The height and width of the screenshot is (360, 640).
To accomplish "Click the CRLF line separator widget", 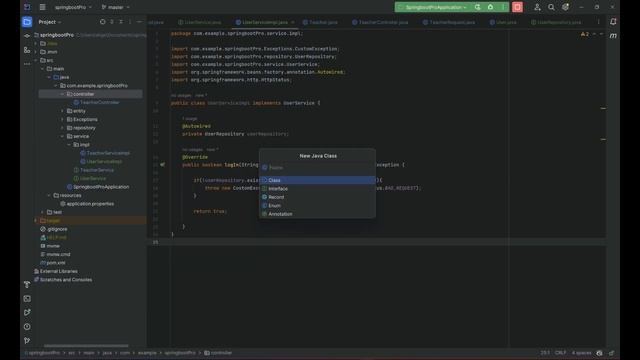I will click(x=560, y=353).
